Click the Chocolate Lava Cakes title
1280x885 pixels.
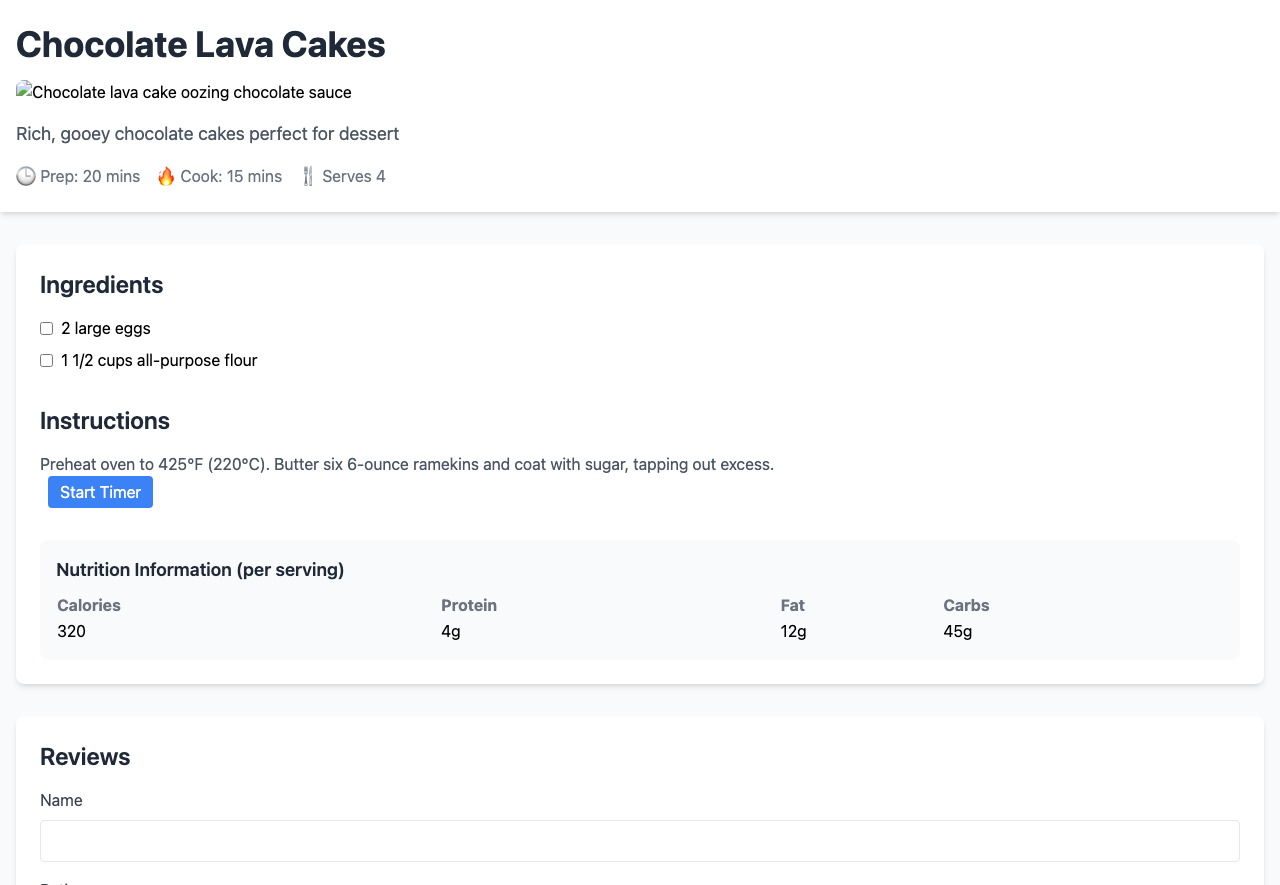tap(201, 45)
